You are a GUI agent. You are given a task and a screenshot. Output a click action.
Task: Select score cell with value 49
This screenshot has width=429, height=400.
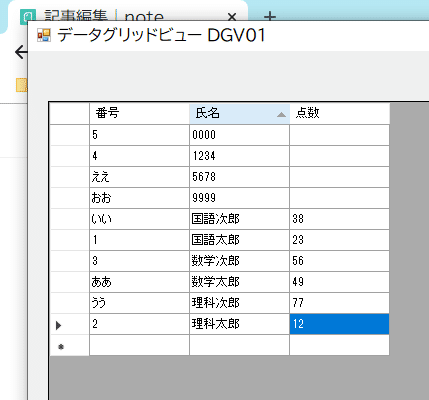click(x=339, y=282)
